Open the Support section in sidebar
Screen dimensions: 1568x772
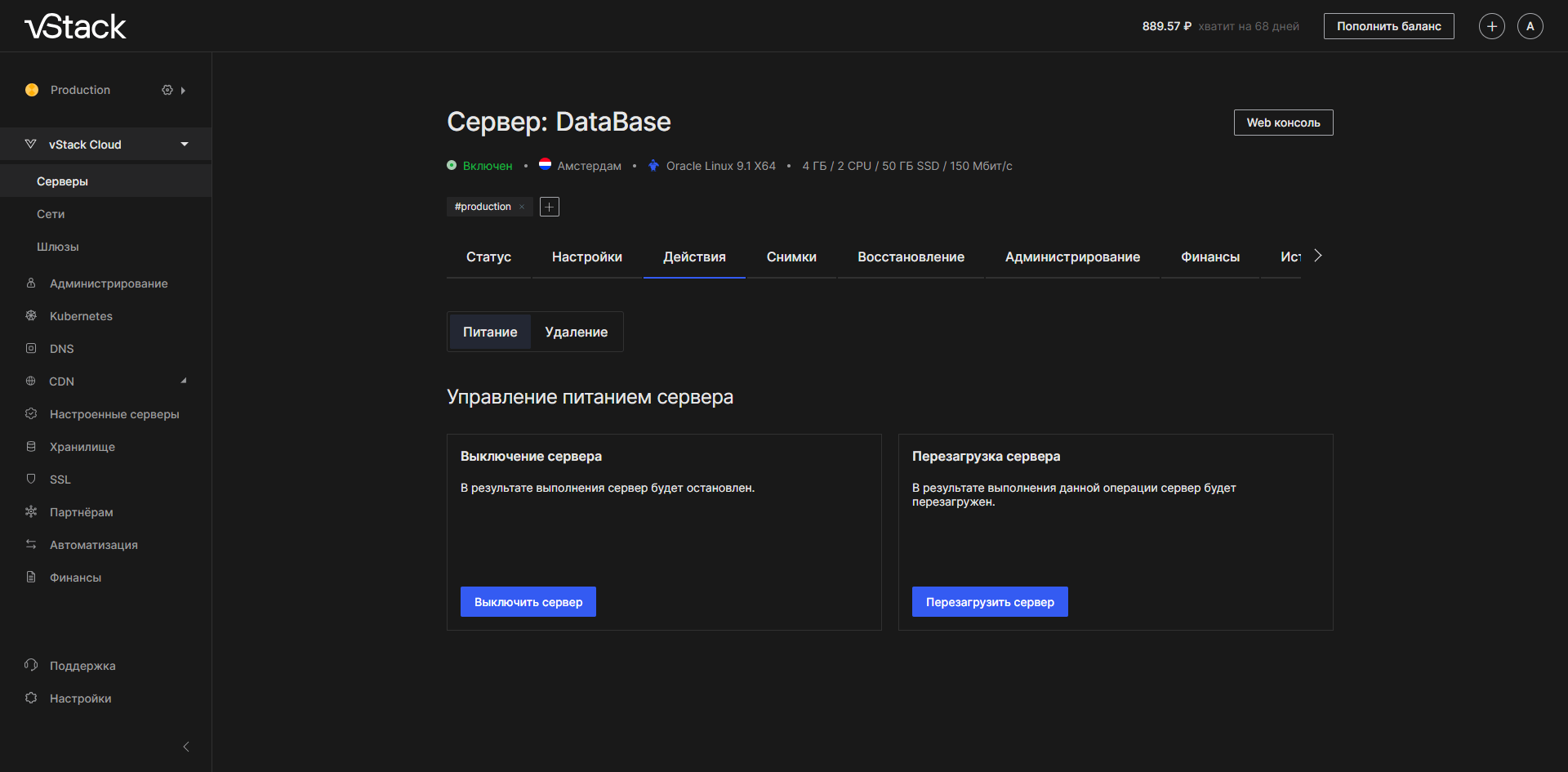point(82,666)
